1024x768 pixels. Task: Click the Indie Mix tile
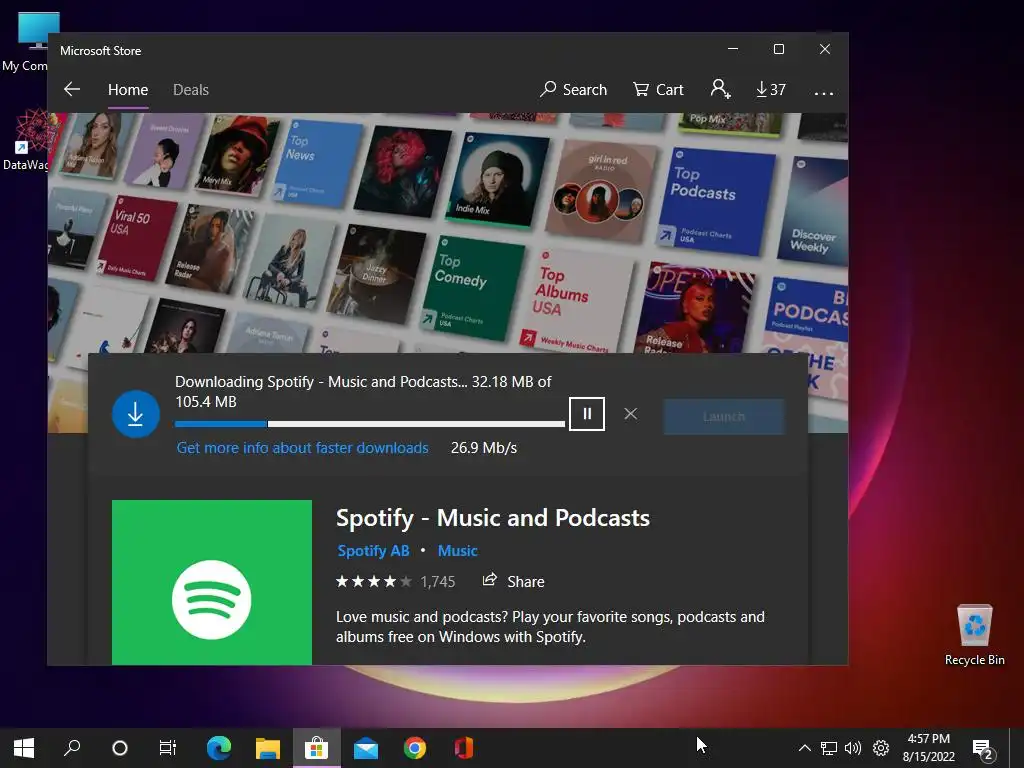click(x=498, y=178)
